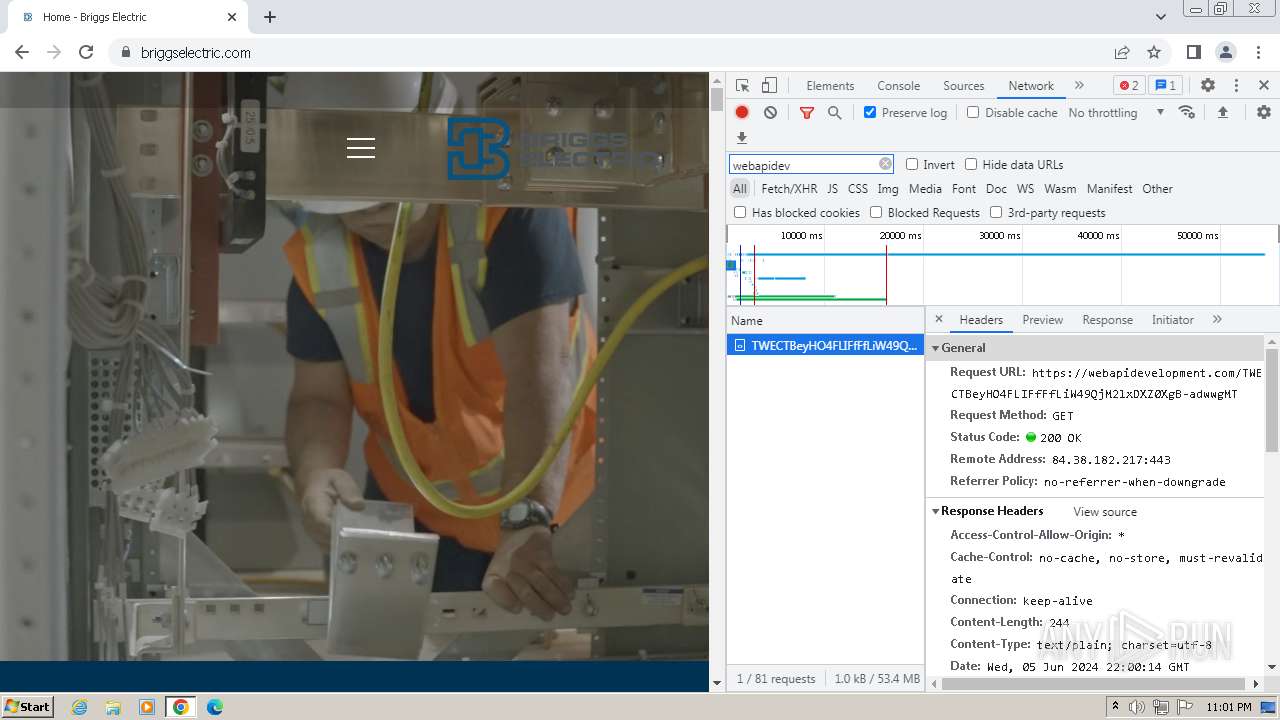Open the No throttling dropdown
Screen dimensions: 1280x720
1116,113
